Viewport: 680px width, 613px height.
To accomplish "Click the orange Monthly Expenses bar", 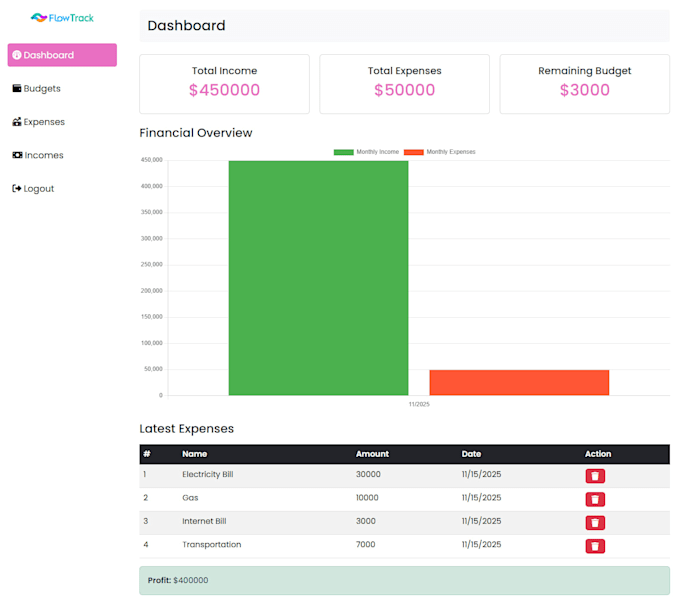I will tap(519, 382).
